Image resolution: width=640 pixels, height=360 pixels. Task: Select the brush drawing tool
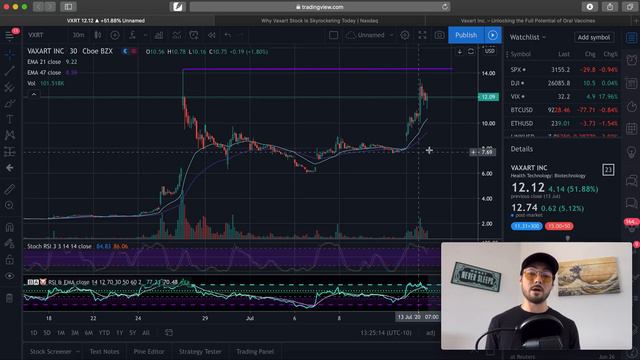(9, 103)
